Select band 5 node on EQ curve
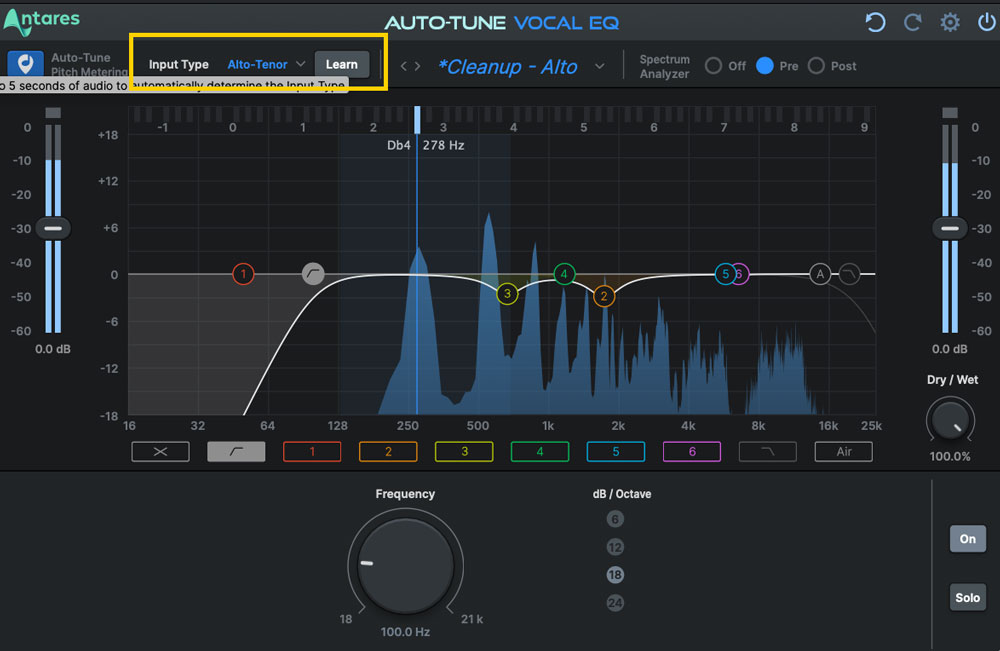The width and height of the screenshot is (1000, 651). (x=725, y=274)
